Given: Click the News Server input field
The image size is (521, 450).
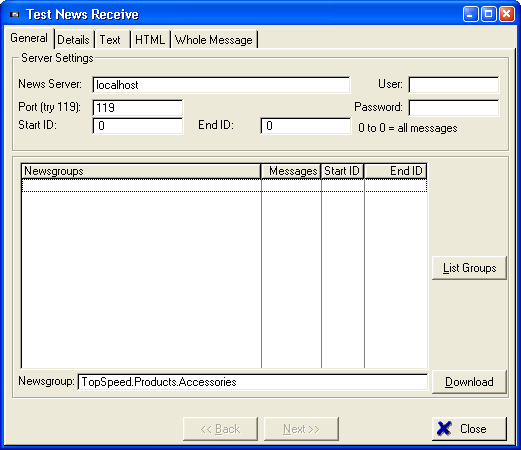Looking at the screenshot, I should click(221, 85).
